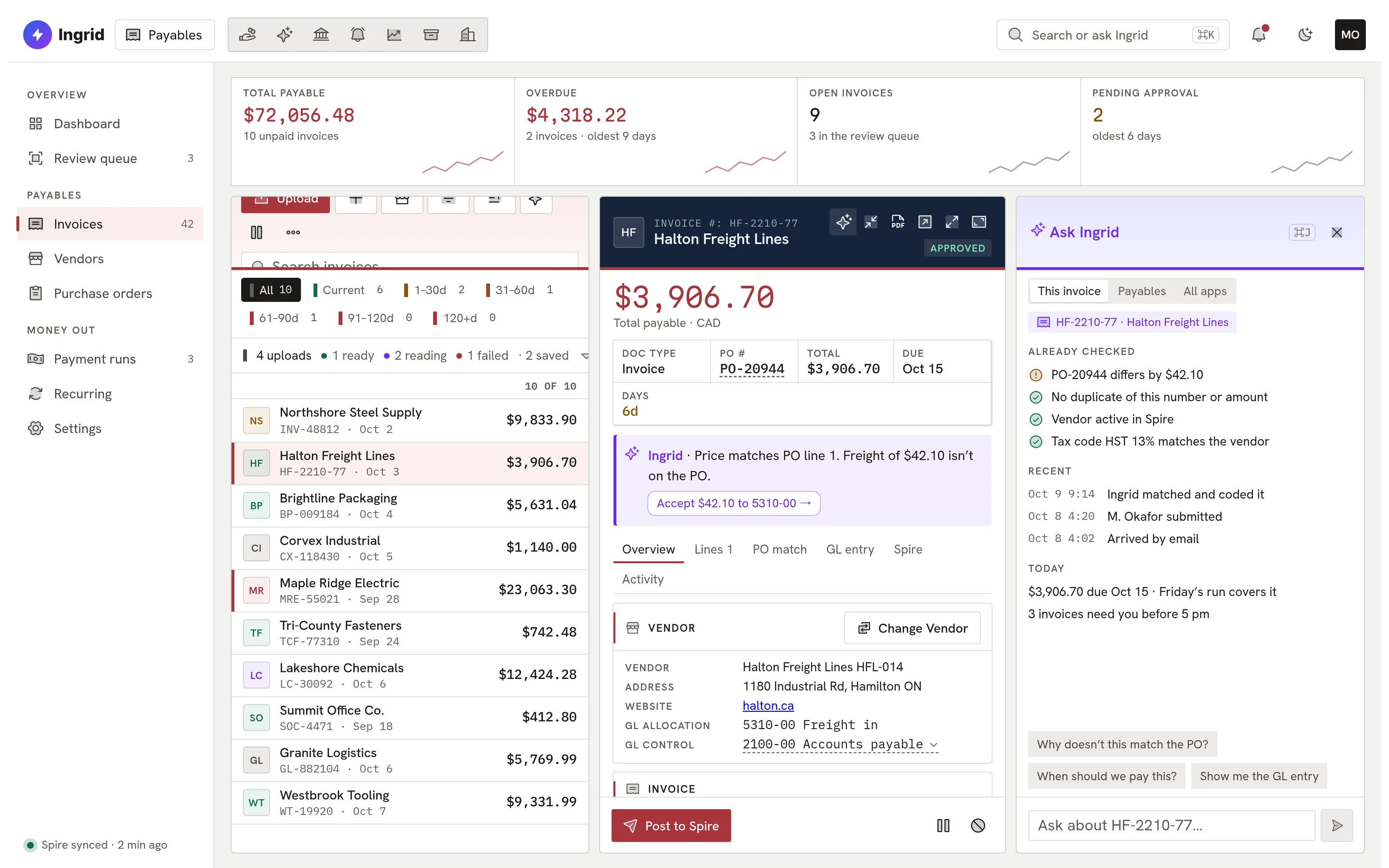Filter invoices by Current 6
The height and width of the screenshot is (868, 1389).
pyautogui.click(x=348, y=290)
